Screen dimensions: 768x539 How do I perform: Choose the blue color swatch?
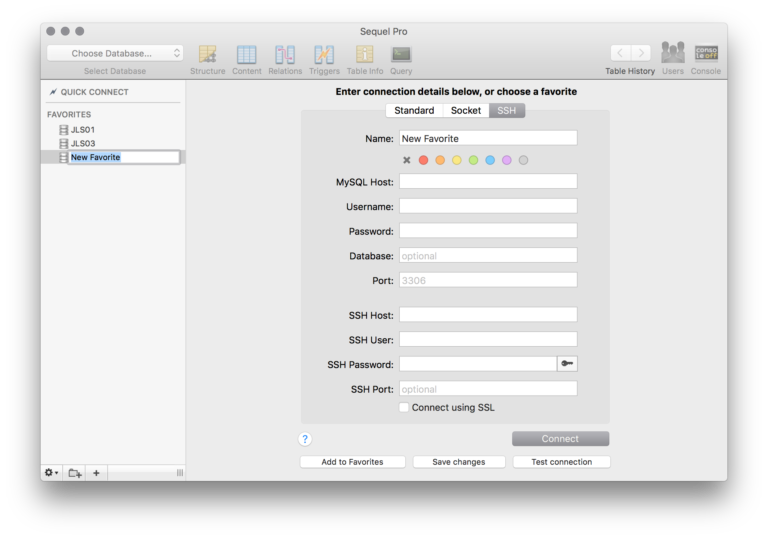[490, 160]
